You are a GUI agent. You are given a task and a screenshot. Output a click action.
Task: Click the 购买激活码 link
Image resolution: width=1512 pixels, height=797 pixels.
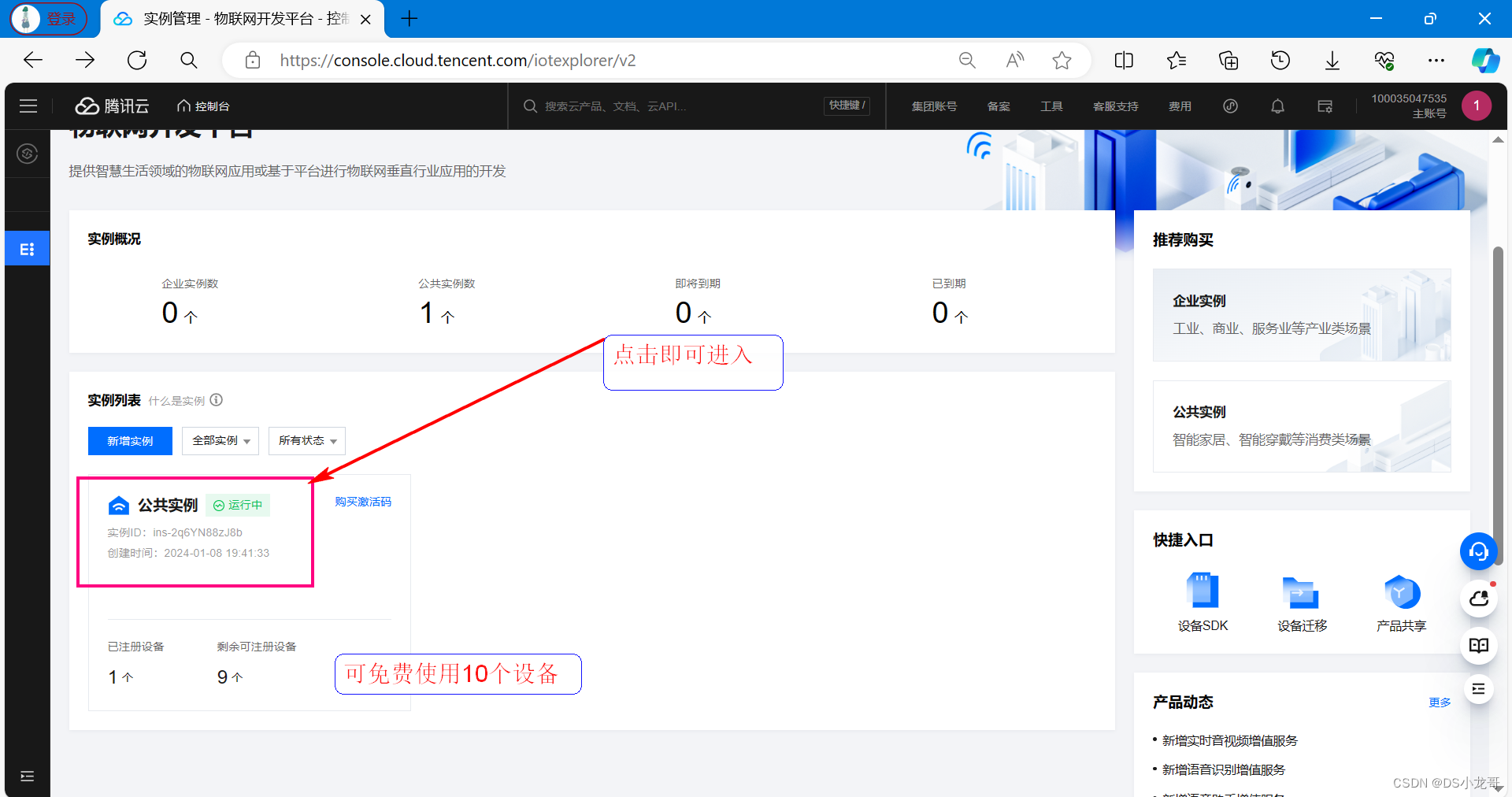click(x=363, y=502)
